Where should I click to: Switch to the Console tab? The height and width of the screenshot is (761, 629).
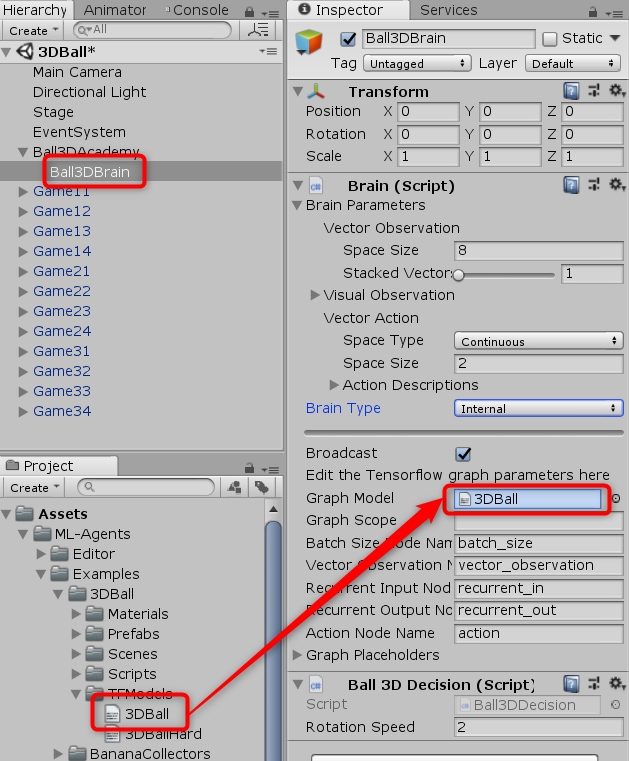click(198, 10)
